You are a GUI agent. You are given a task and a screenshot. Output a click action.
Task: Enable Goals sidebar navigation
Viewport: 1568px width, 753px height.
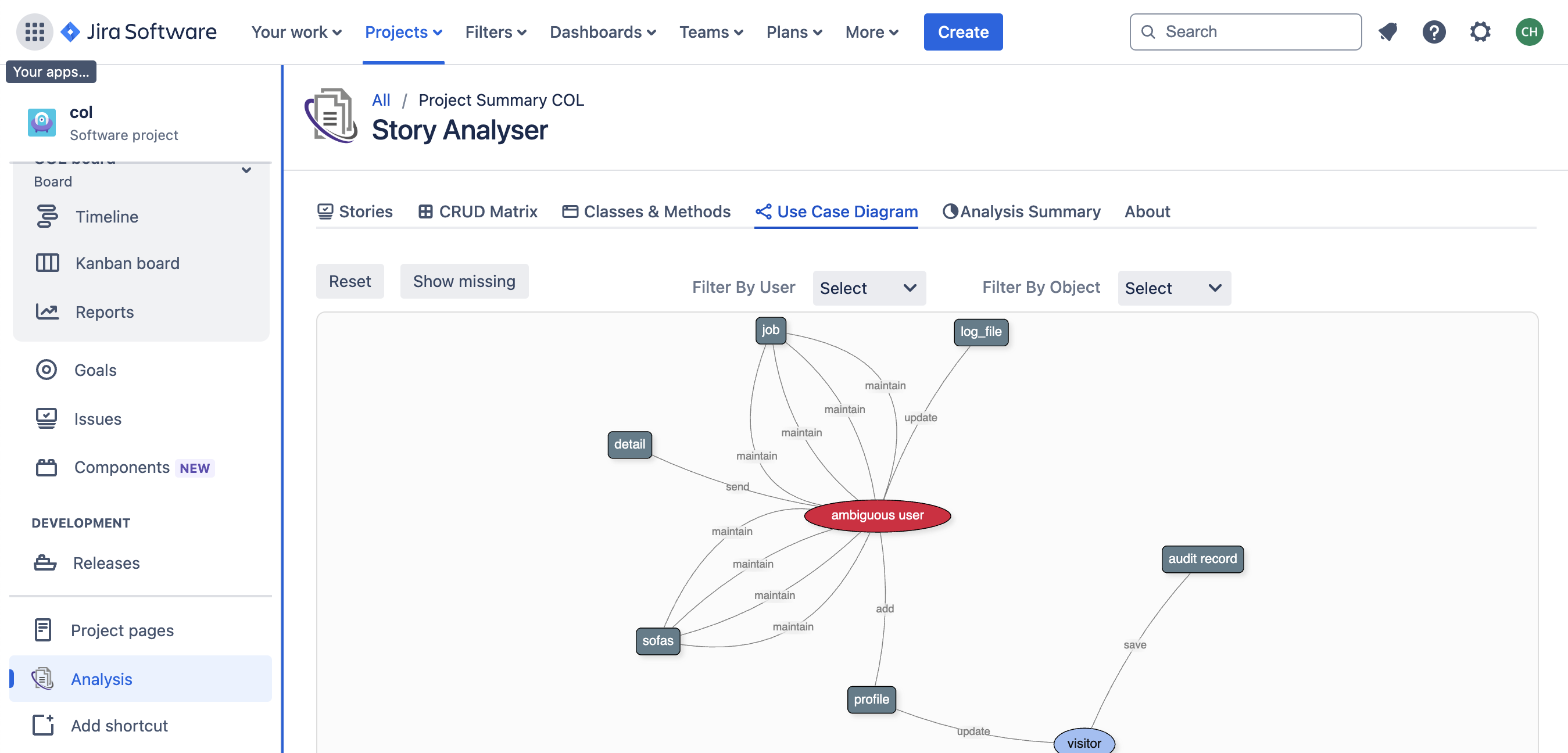[95, 369]
